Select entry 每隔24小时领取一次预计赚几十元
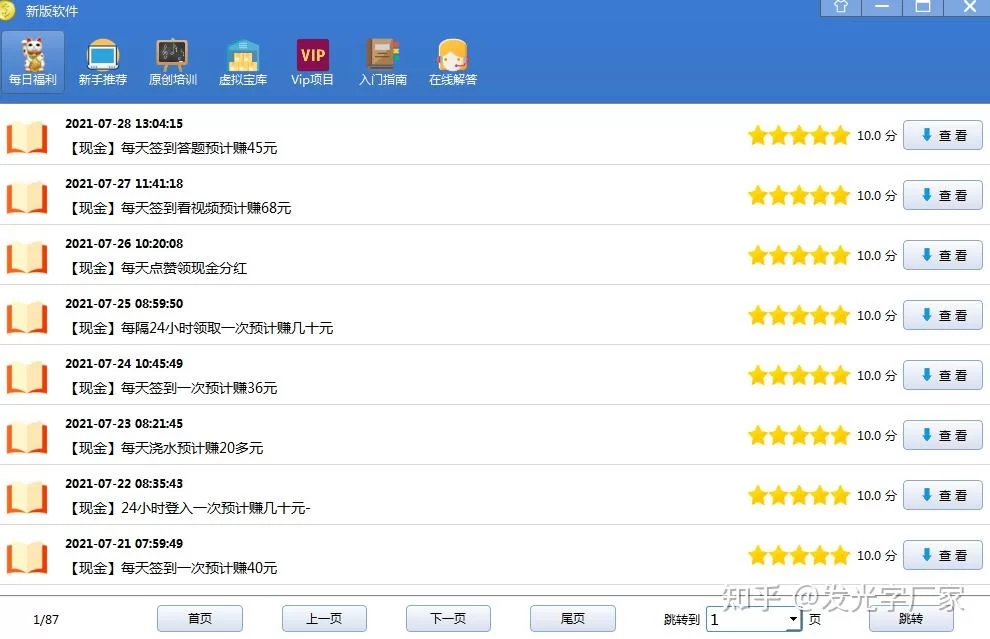Viewport: 990px width, 639px height. tap(227, 328)
